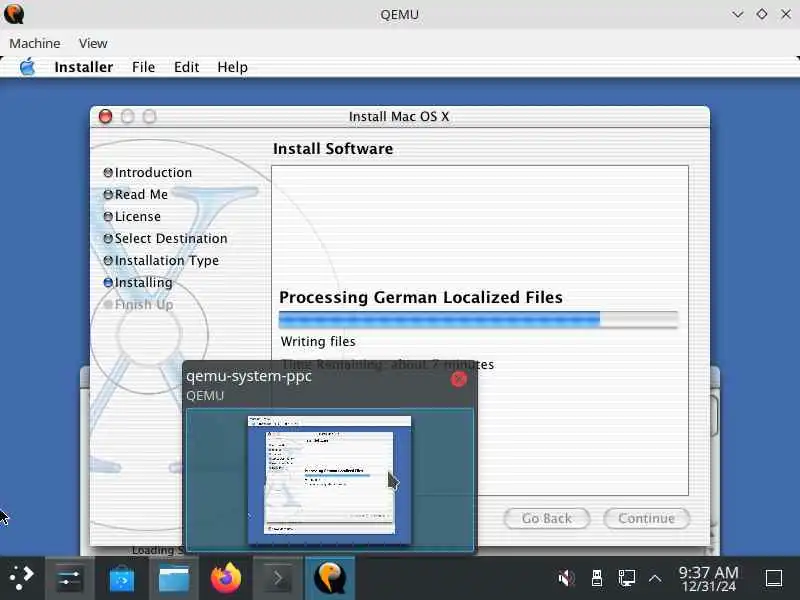
Task: Click the USB device tray icon
Action: coord(596,578)
